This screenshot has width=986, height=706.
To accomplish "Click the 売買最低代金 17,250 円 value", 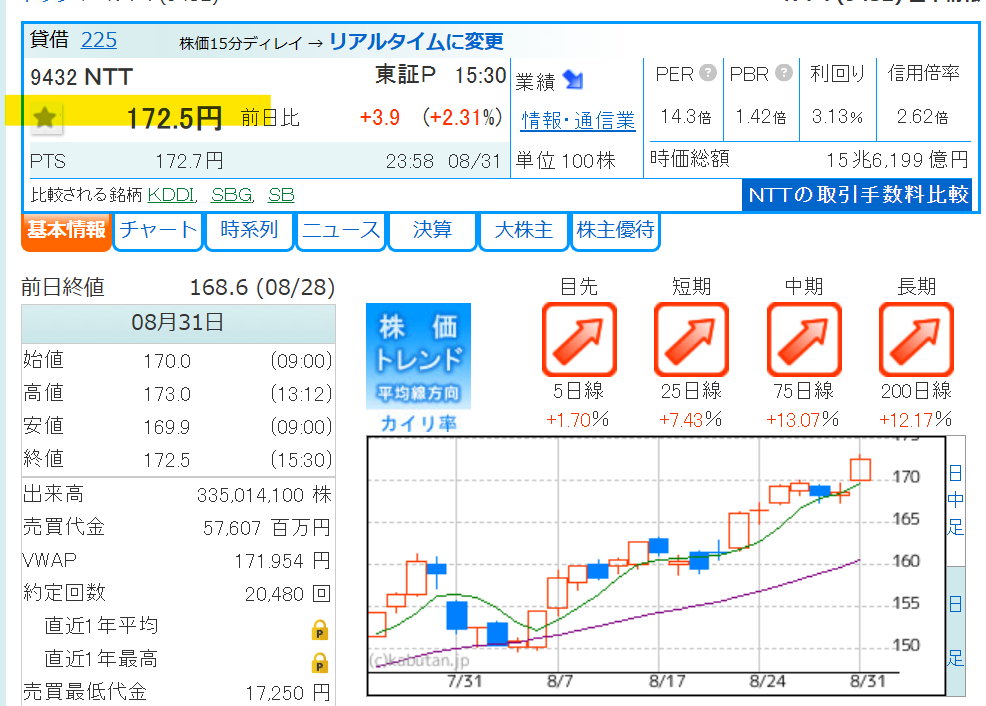I will [x=288, y=692].
